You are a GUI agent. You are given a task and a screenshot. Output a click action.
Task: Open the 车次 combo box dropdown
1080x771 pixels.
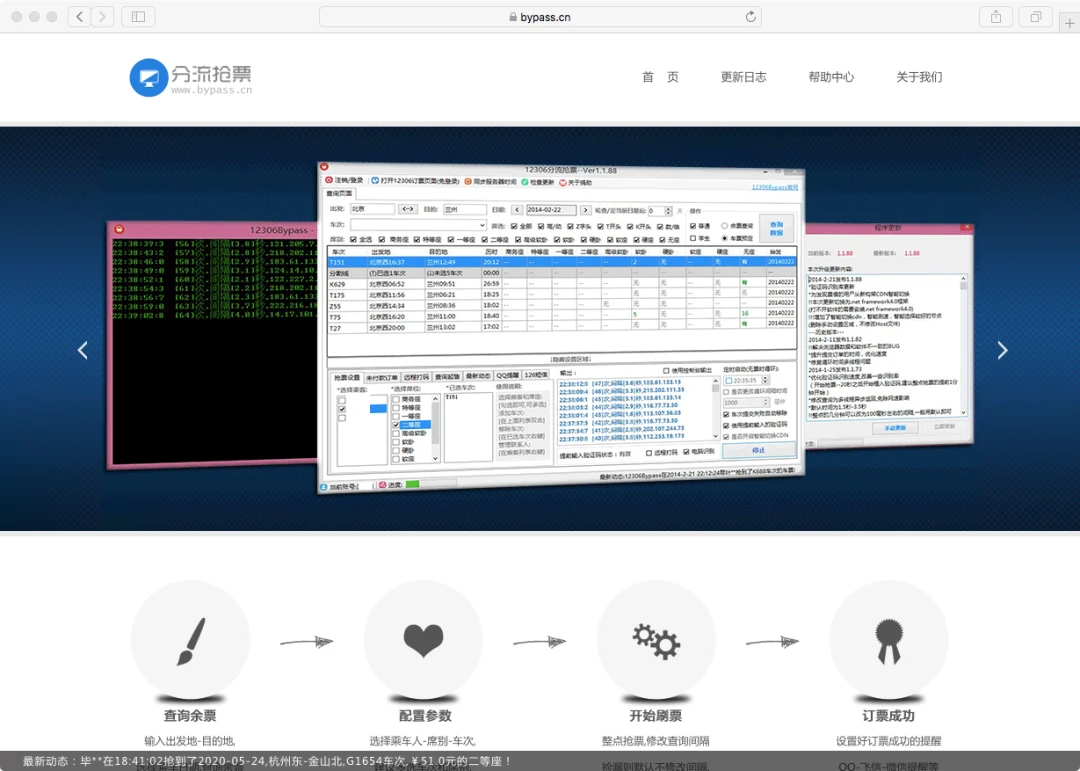pos(481,225)
